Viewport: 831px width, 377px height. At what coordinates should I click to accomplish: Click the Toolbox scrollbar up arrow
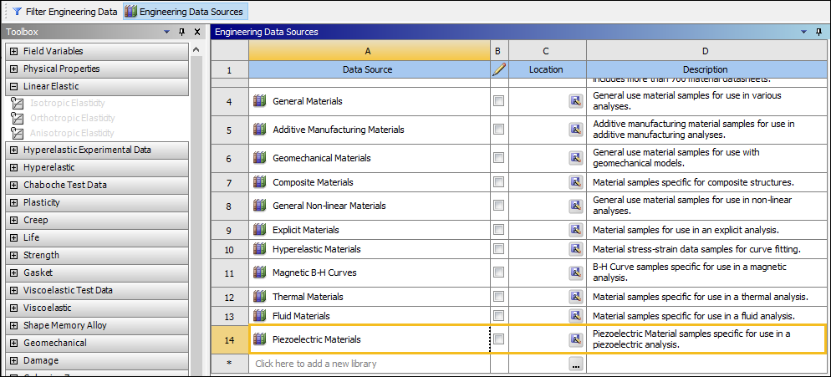pos(196,50)
